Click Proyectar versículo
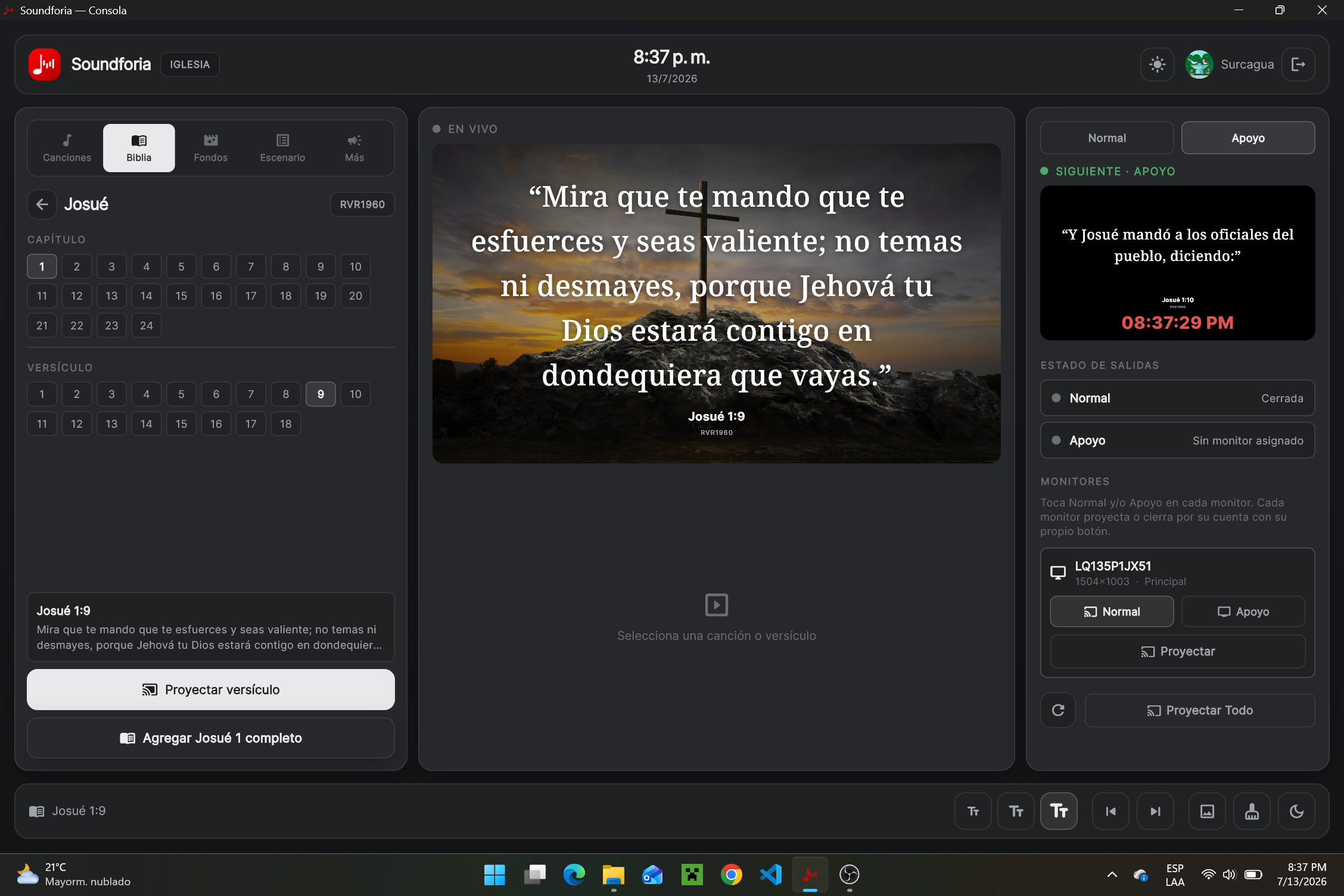The height and width of the screenshot is (896, 1344). 211,689
